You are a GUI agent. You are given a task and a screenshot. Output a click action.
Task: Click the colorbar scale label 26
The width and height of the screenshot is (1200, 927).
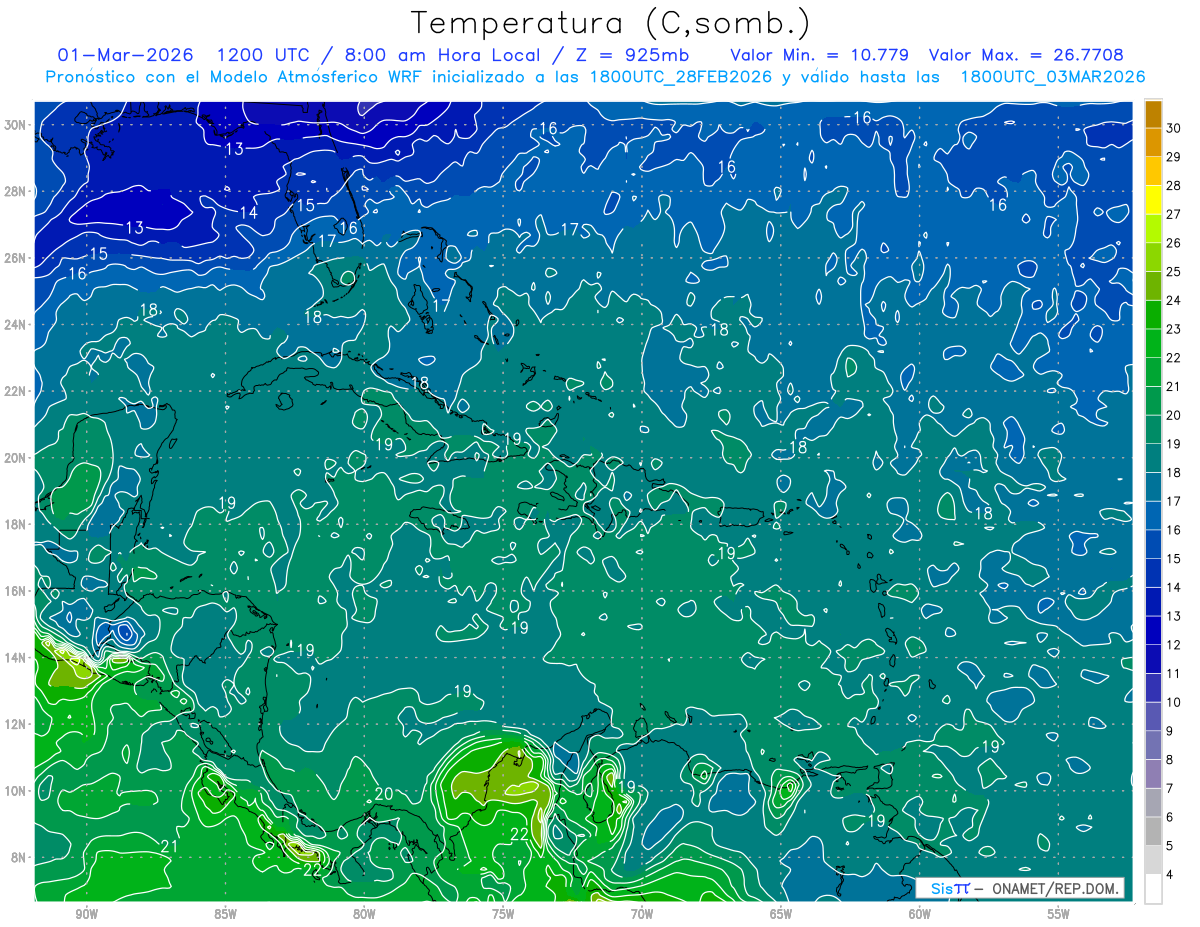[1174, 242]
